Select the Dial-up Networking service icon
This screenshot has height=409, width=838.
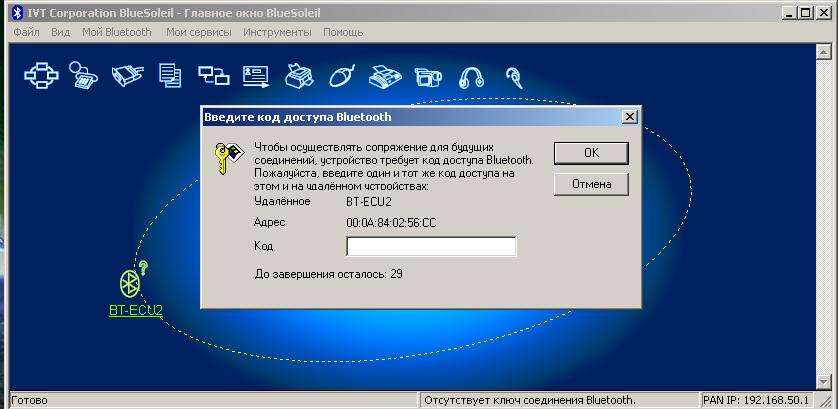83,75
